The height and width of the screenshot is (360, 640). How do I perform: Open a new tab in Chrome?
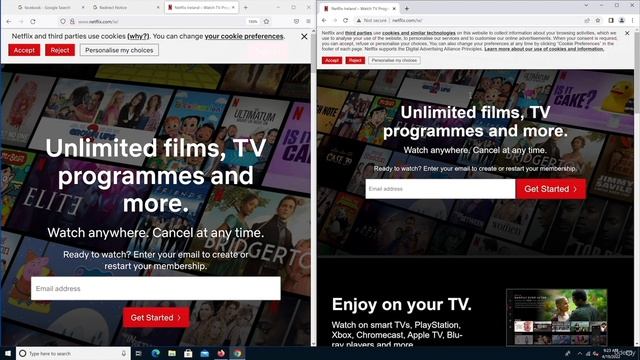tap(407, 8)
